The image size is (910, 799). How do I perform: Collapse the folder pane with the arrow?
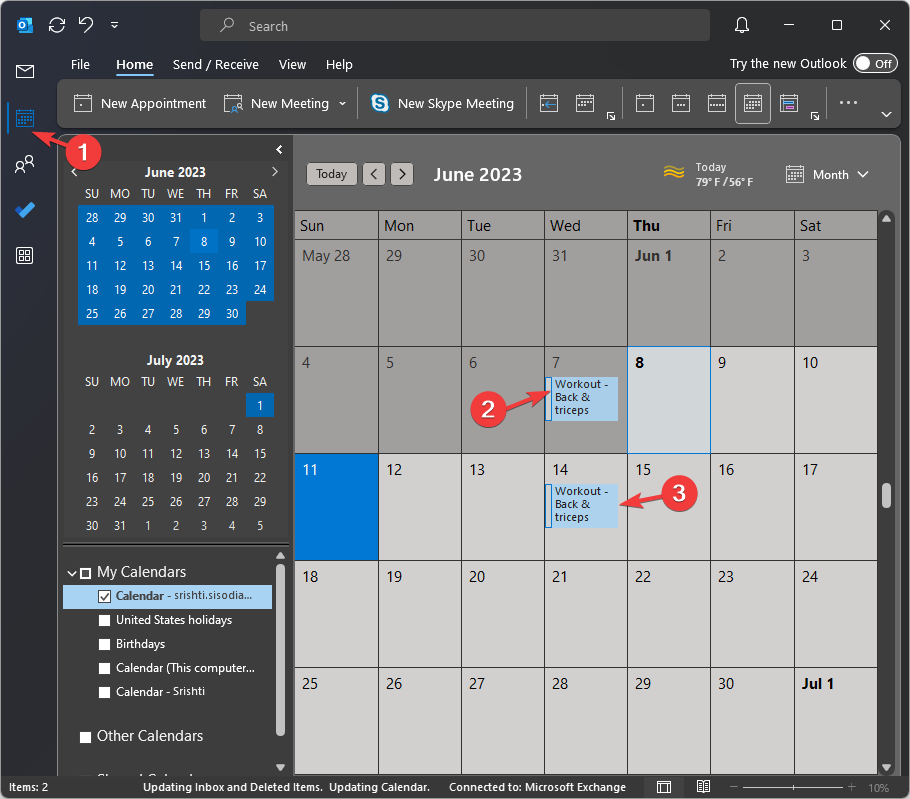coord(279,149)
